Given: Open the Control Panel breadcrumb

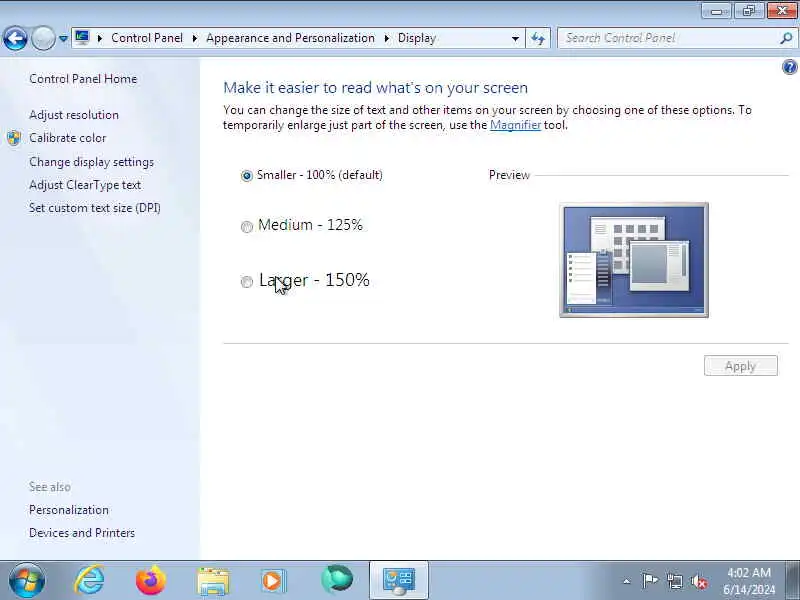Looking at the screenshot, I should (147, 38).
